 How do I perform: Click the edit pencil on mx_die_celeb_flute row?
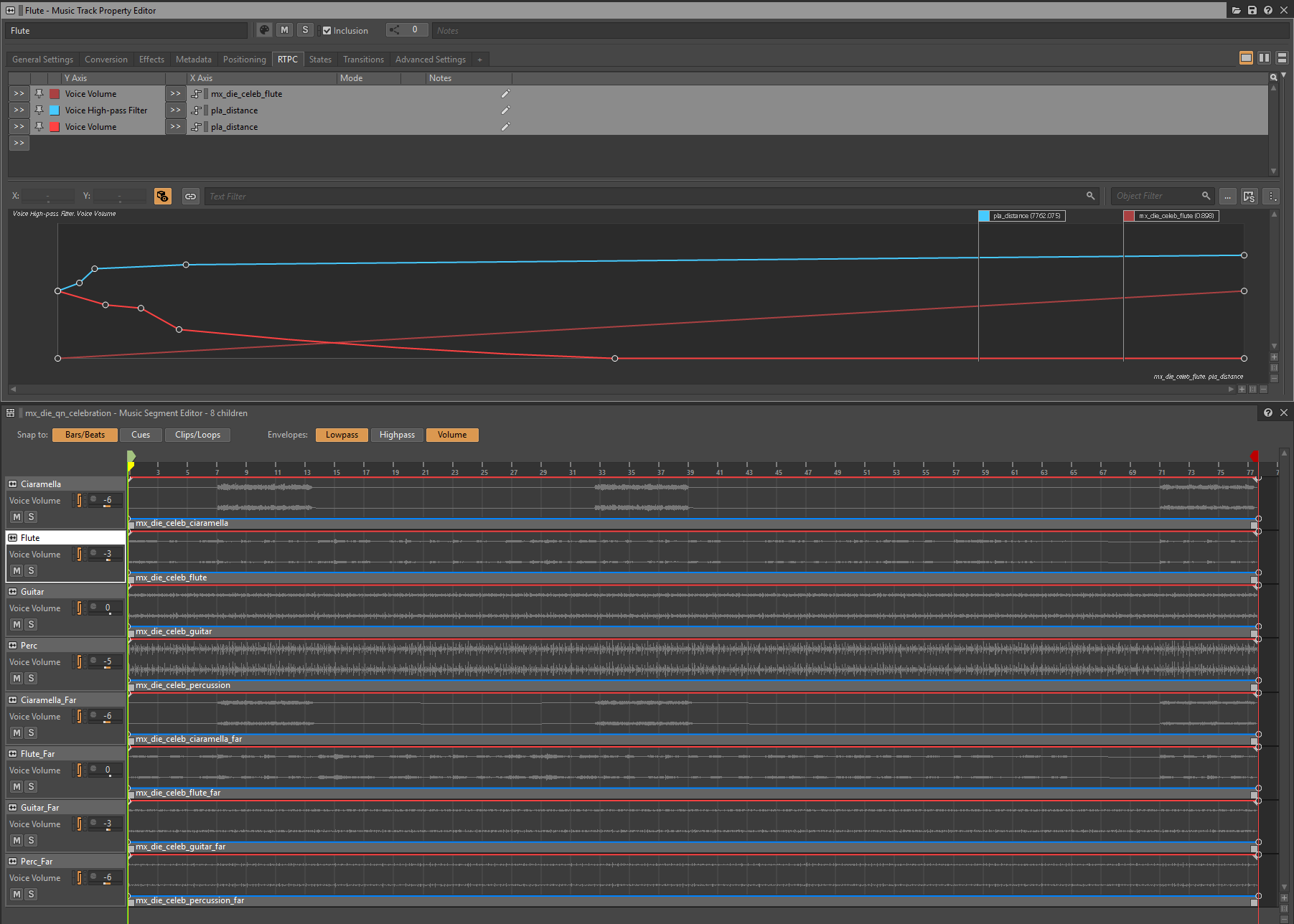(505, 94)
